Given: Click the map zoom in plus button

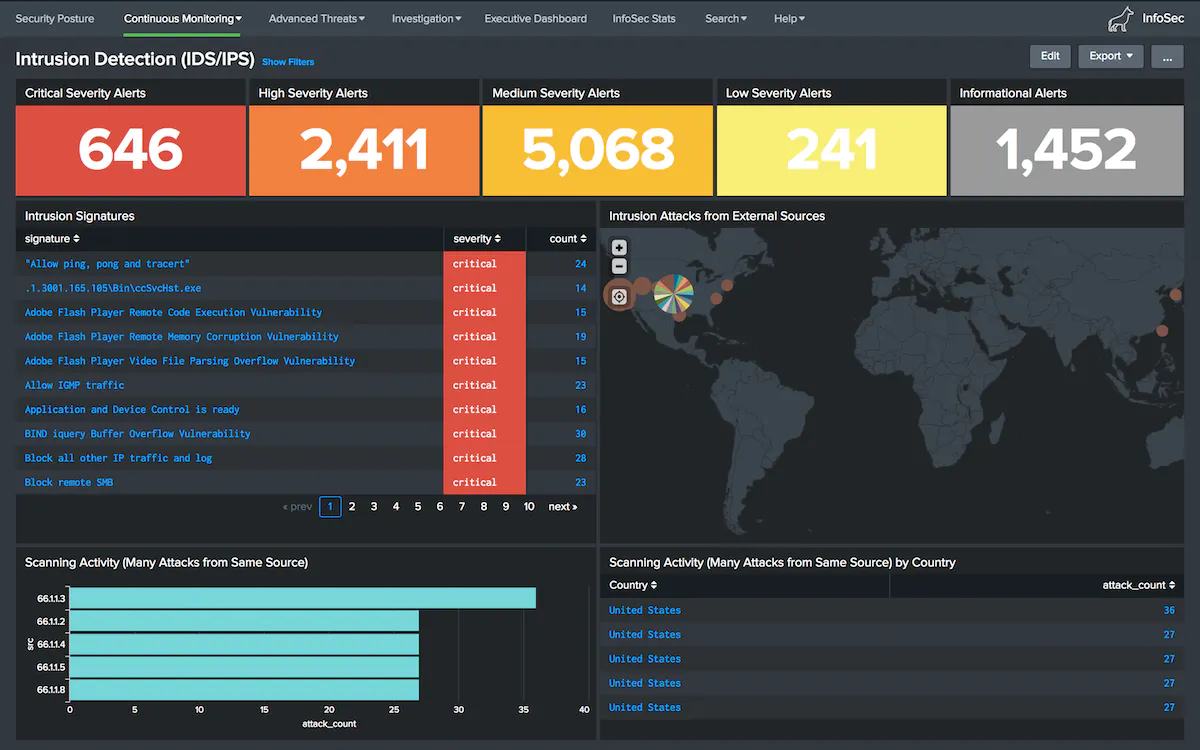Looking at the screenshot, I should (x=619, y=248).
